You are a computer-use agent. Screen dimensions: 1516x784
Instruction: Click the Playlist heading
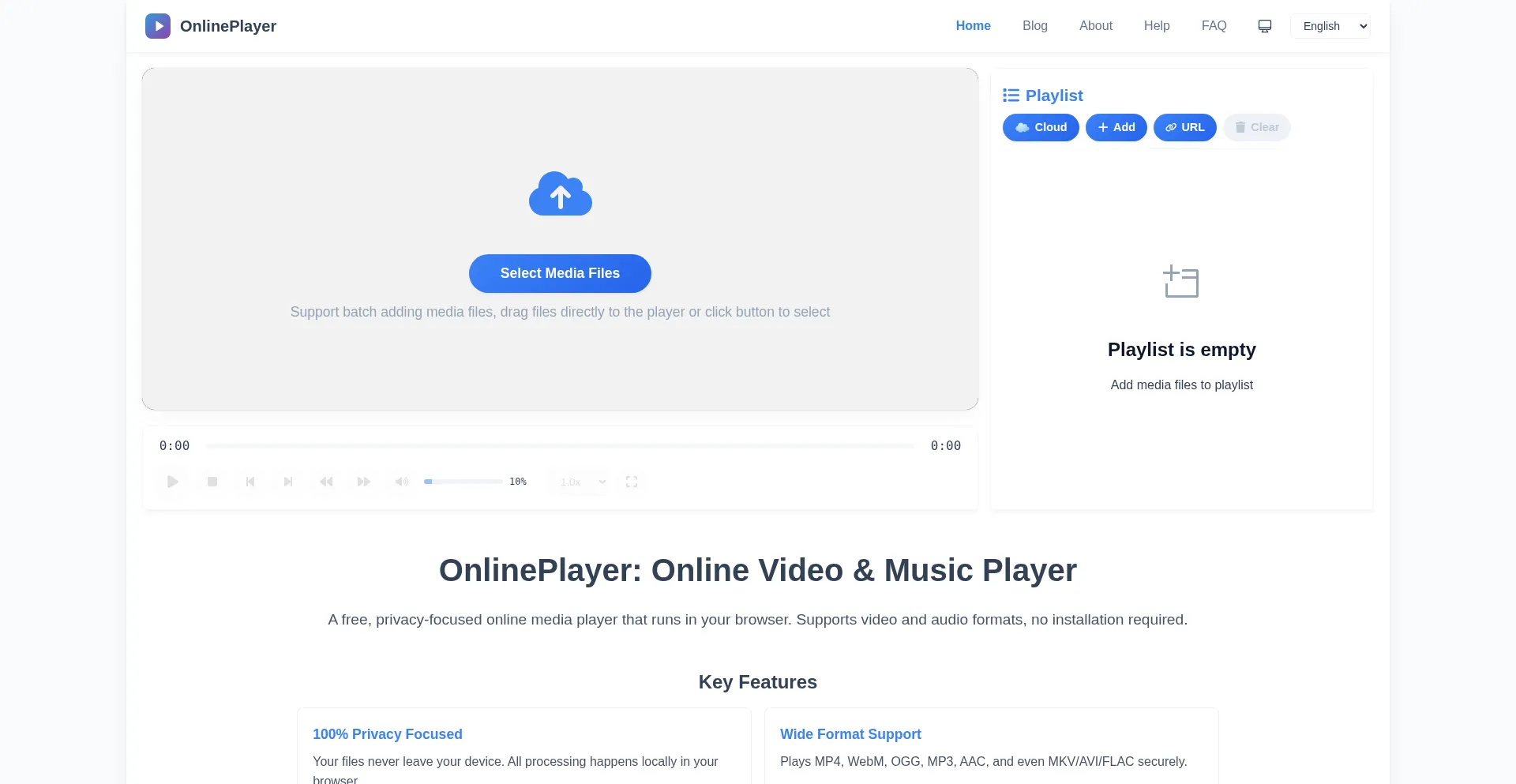point(1054,96)
